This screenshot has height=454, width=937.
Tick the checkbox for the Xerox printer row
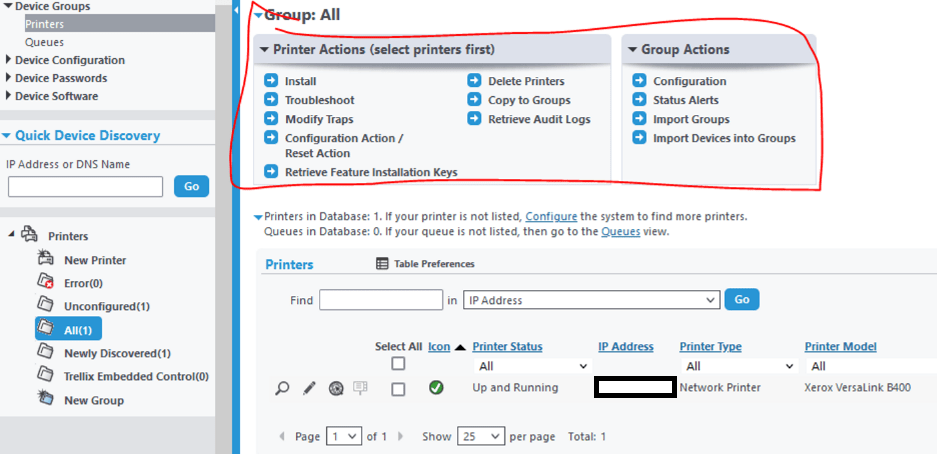pos(398,389)
